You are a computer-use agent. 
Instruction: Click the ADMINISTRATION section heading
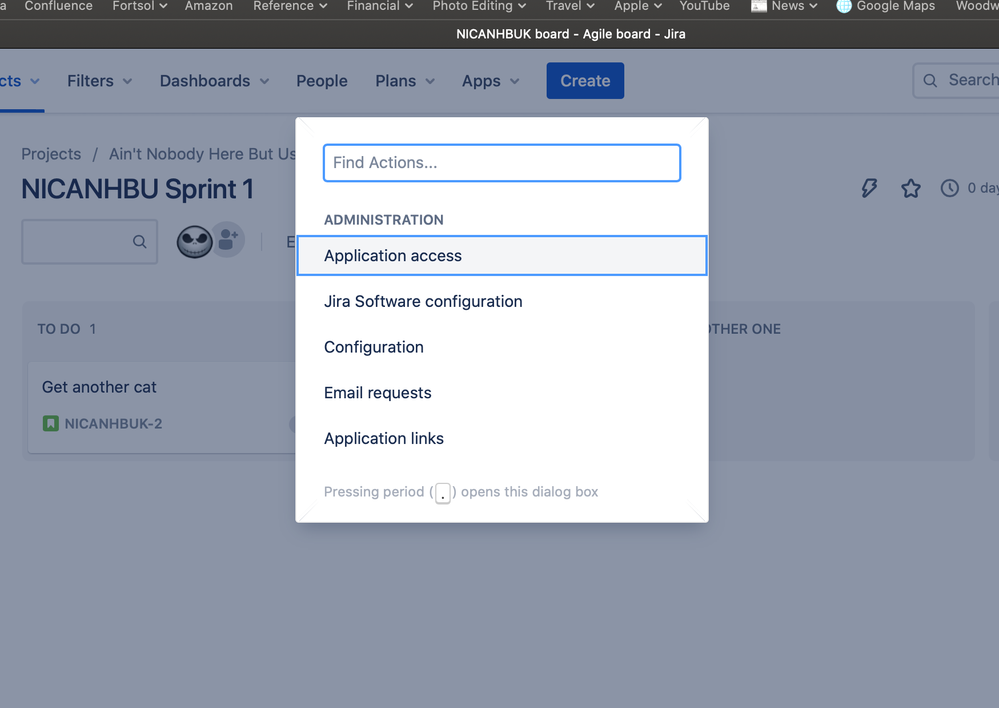coord(384,220)
